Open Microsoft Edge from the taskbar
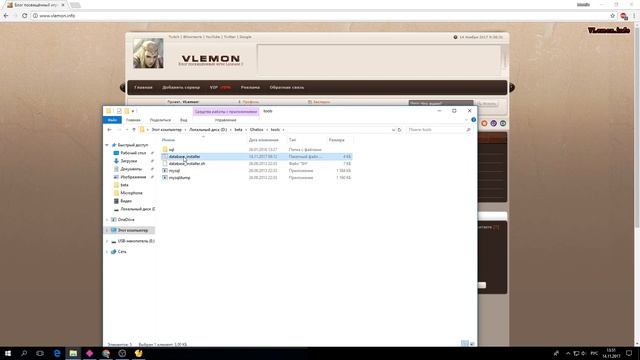The width and height of the screenshot is (640, 360). click(57, 353)
